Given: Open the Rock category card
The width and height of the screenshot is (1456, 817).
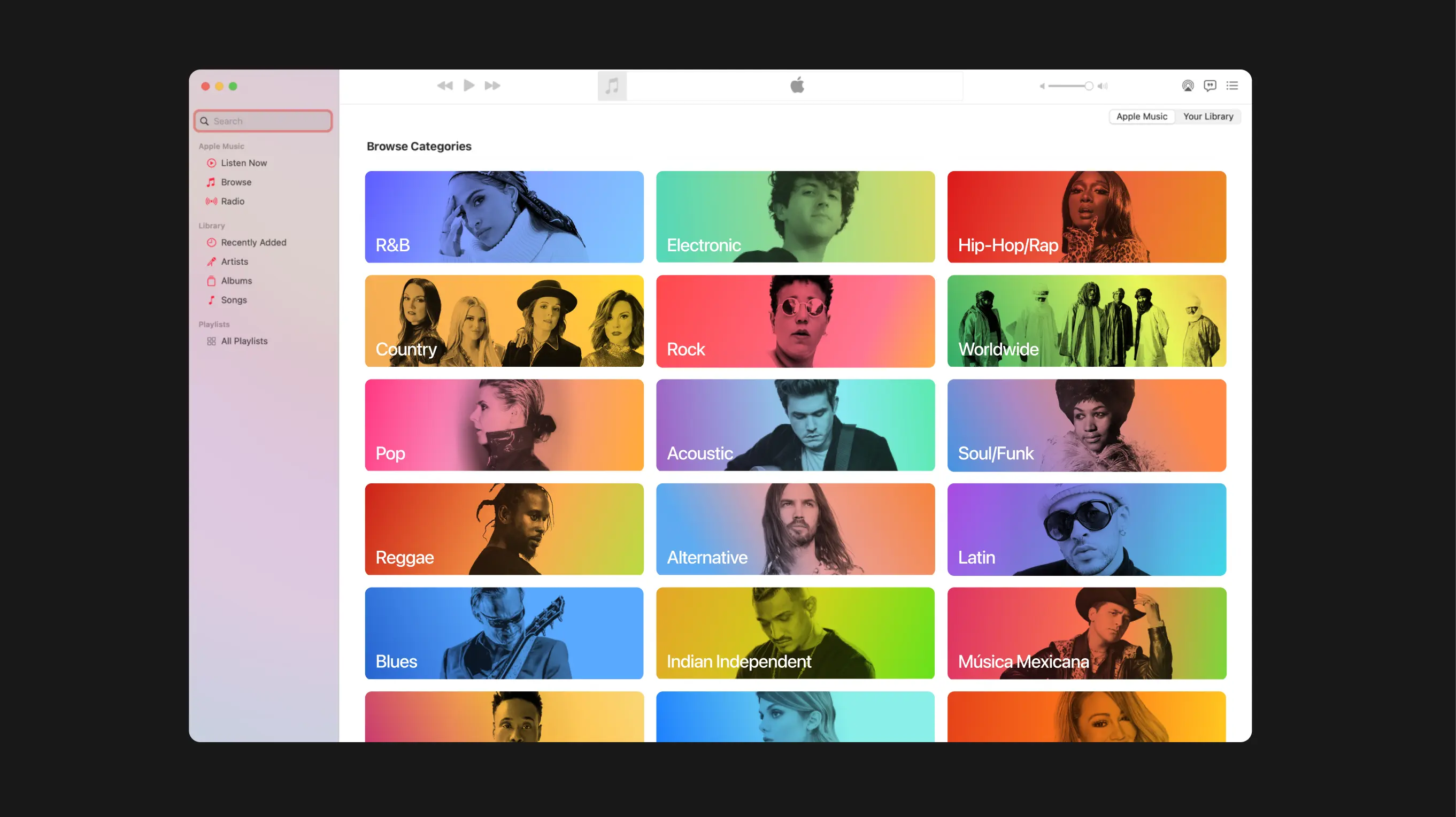Looking at the screenshot, I should pyautogui.click(x=795, y=321).
